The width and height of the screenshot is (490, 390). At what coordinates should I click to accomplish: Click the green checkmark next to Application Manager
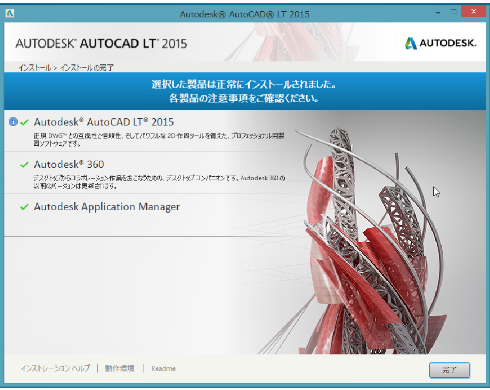(24, 207)
